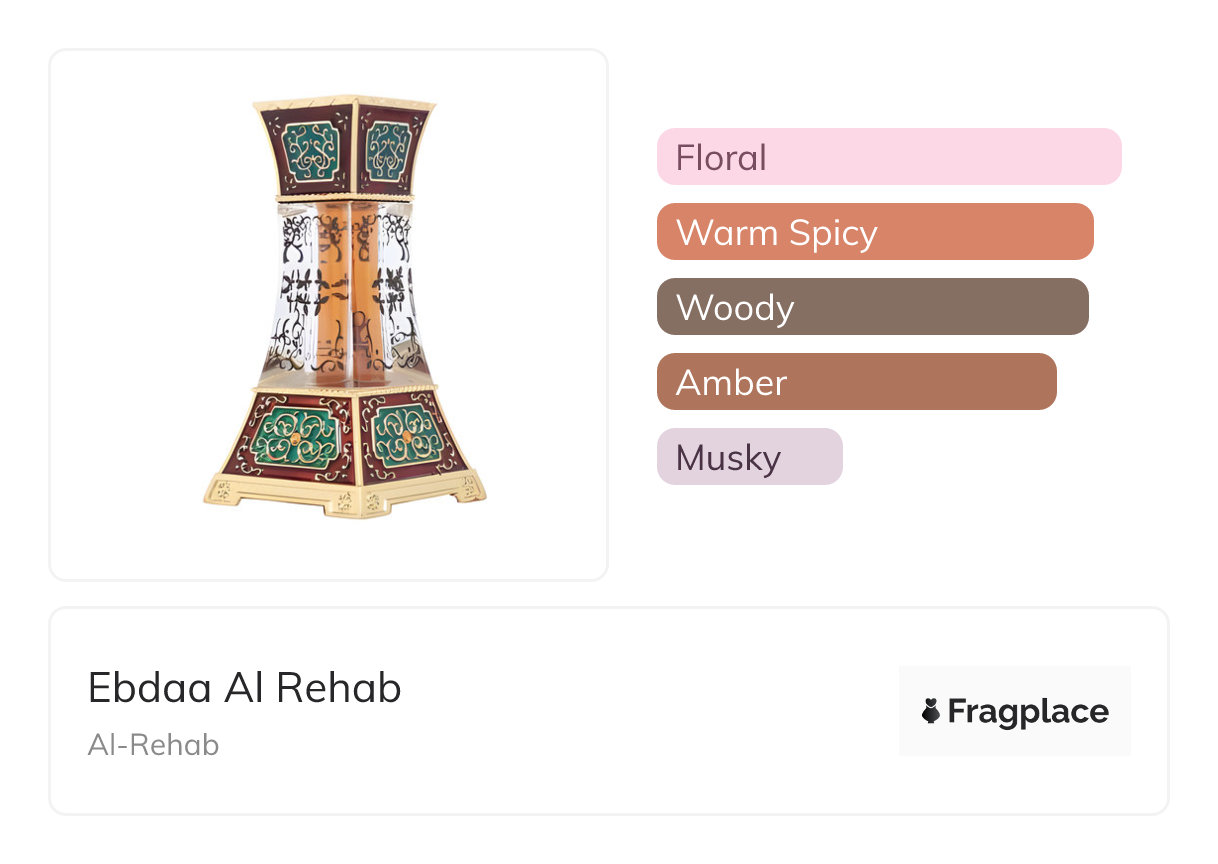Click the gold footed stand of the bottle

(345, 495)
